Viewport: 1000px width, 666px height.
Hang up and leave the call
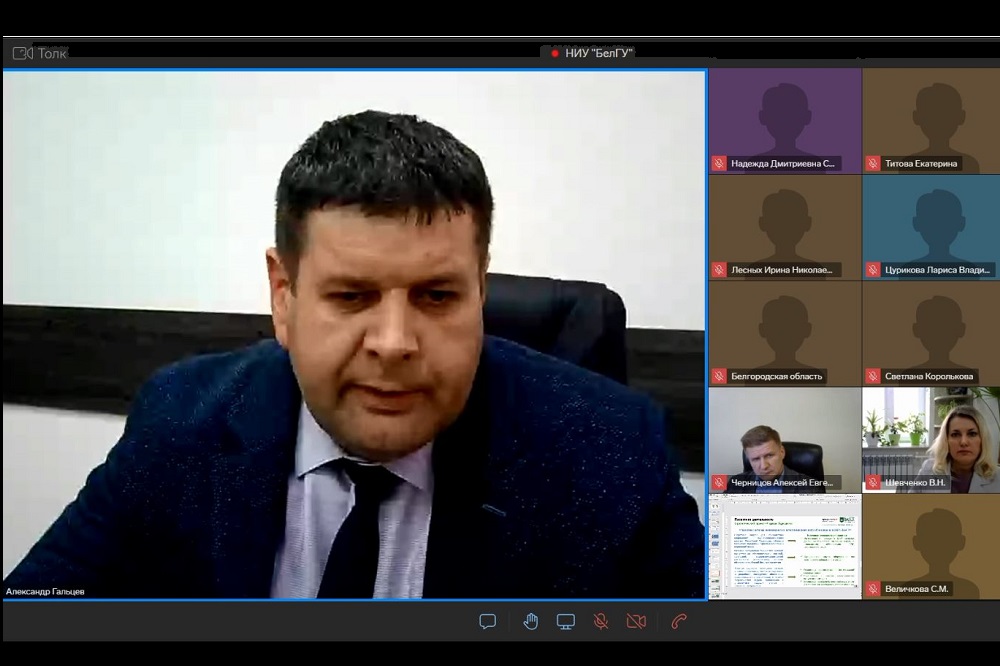pos(679,621)
